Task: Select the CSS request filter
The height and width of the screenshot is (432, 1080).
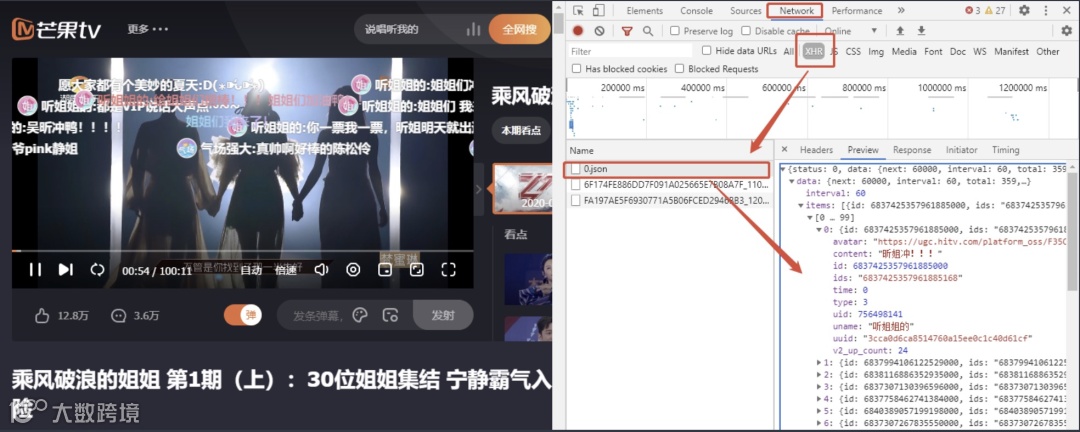Action: (x=853, y=52)
